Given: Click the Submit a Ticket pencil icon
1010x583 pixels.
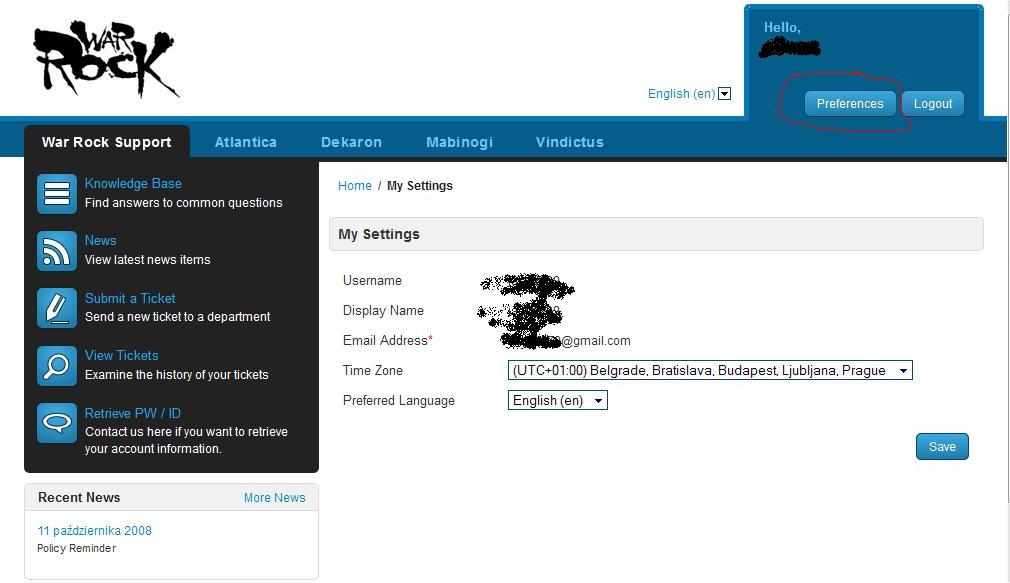Looking at the screenshot, I should pos(57,308).
